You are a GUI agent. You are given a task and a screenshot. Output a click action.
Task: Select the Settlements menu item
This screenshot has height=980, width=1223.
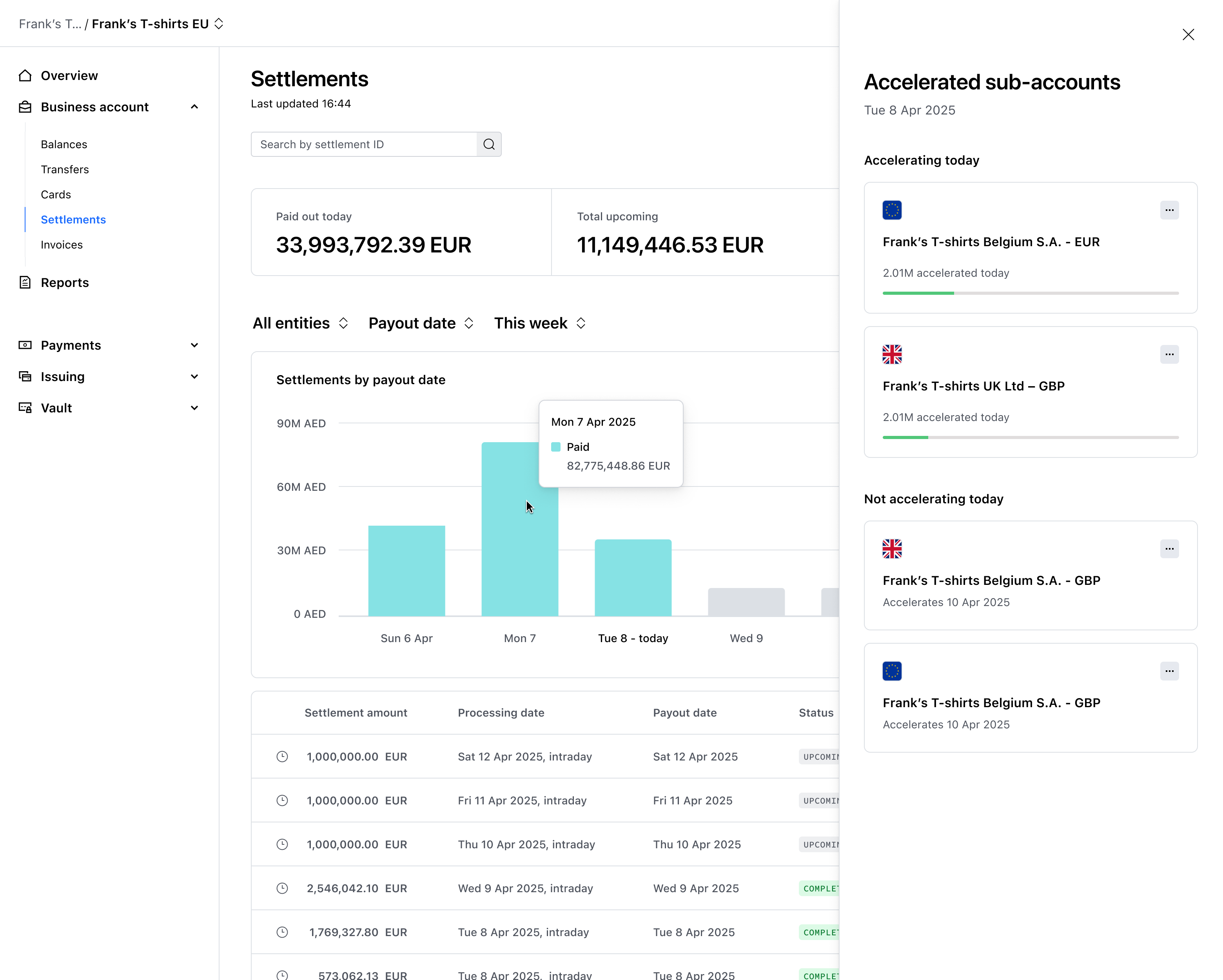[x=73, y=220]
